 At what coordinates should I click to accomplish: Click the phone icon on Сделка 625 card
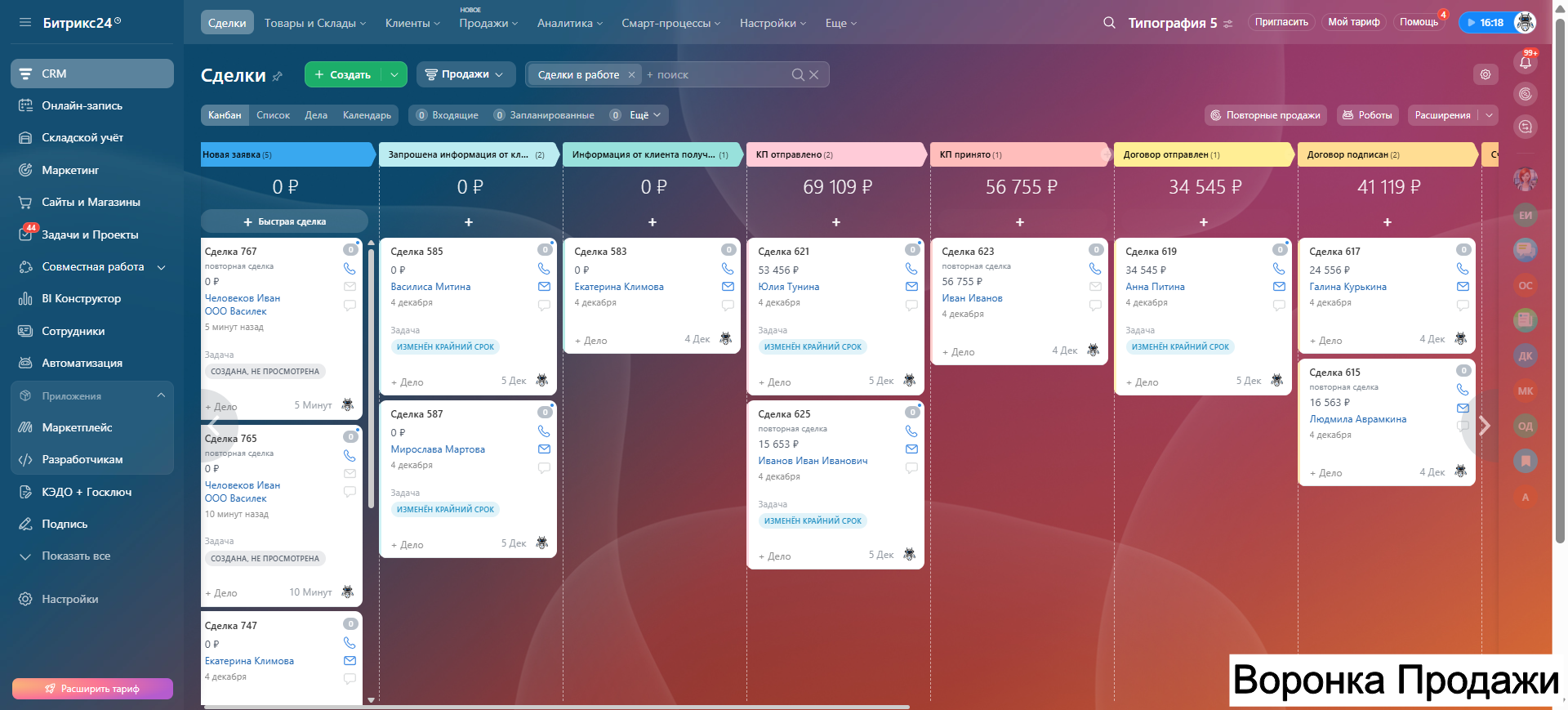click(x=911, y=431)
